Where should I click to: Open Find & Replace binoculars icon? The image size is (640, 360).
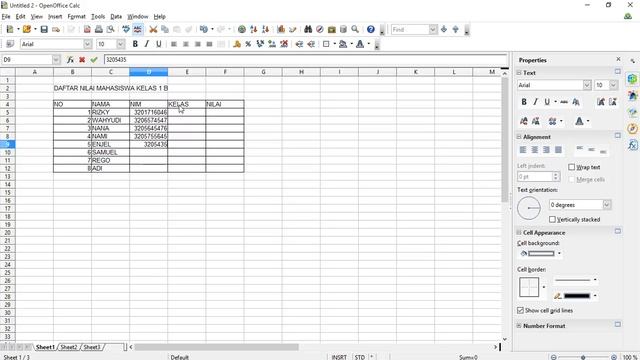(308, 29)
